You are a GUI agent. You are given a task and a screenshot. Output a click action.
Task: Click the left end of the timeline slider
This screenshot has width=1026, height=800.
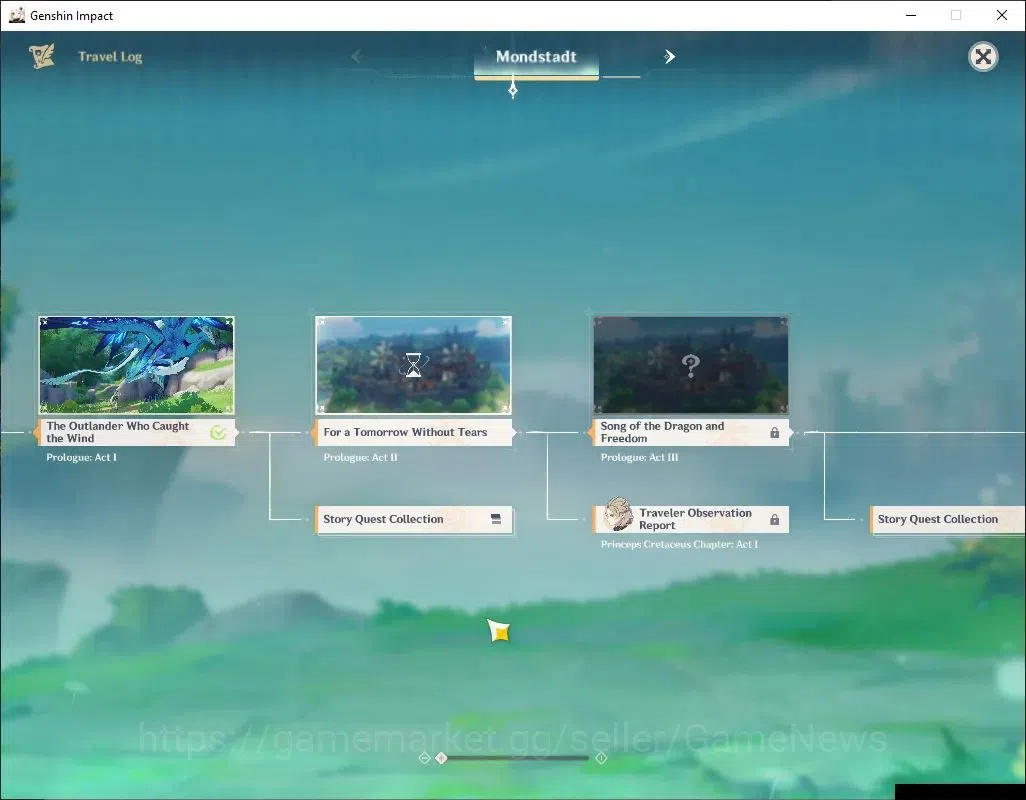[424, 758]
